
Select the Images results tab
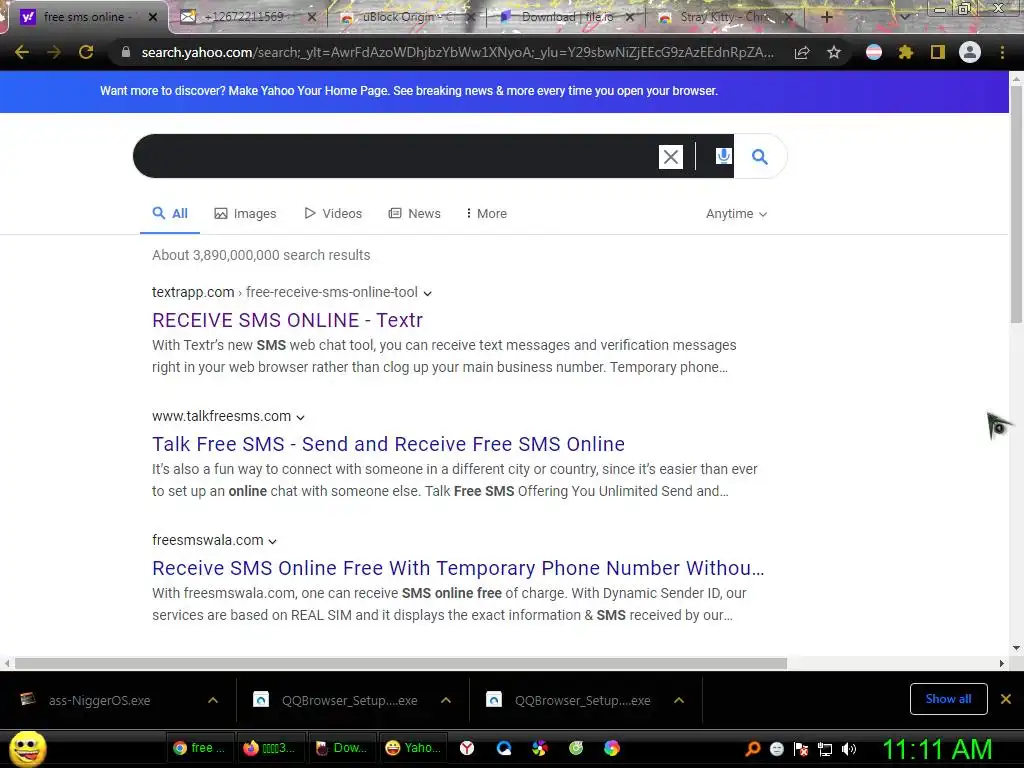pyautogui.click(x=246, y=214)
